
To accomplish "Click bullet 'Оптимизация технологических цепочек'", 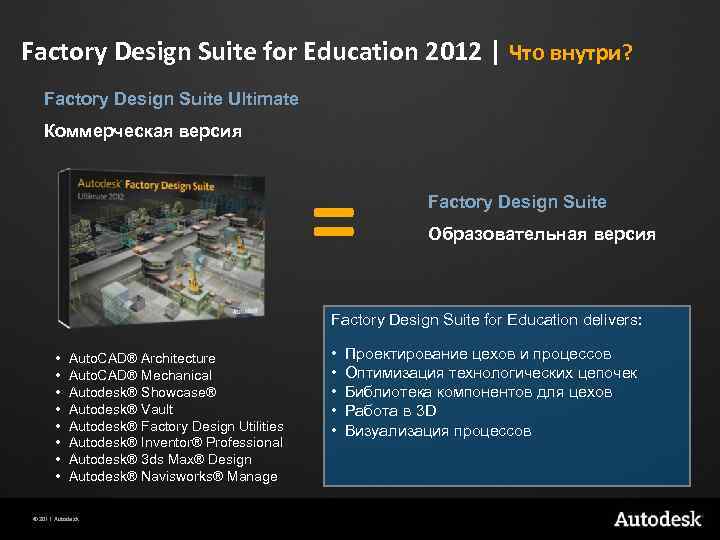I will pyautogui.click(x=491, y=373).
